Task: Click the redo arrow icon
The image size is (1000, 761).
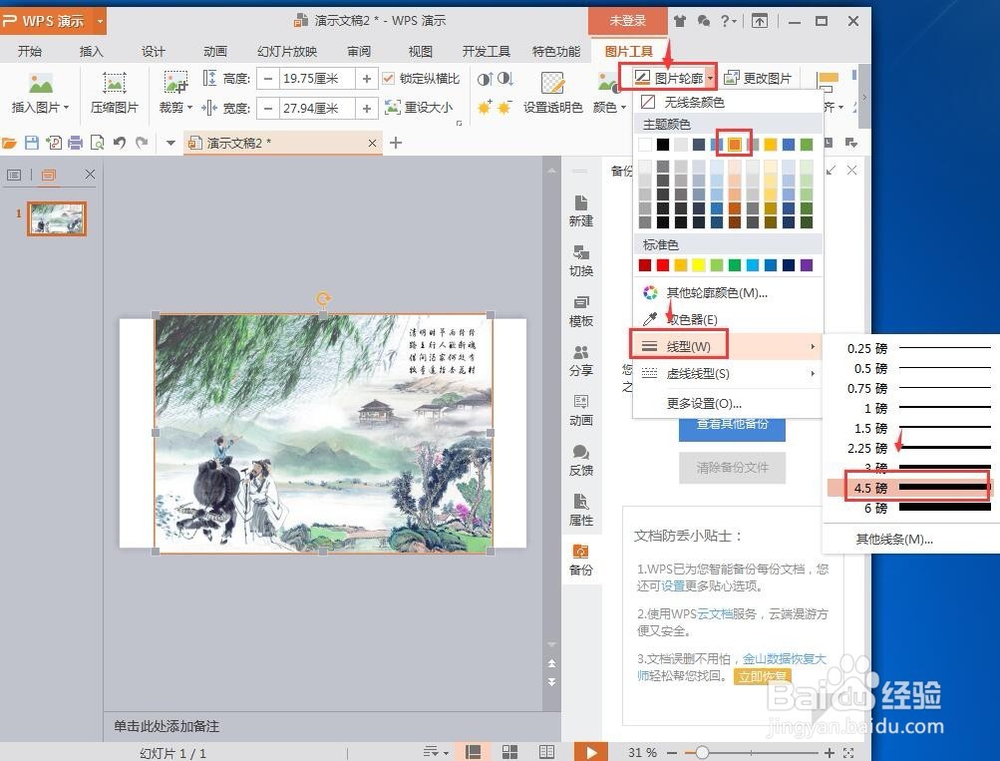Action: [x=142, y=142]
